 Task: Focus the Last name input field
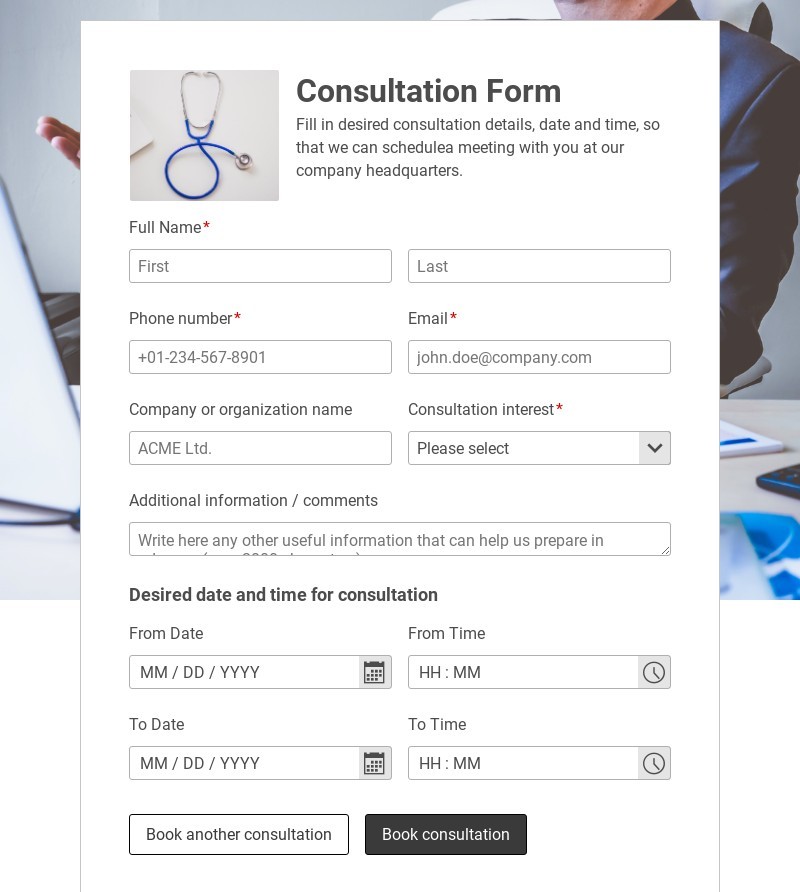(x=539, y=266)
